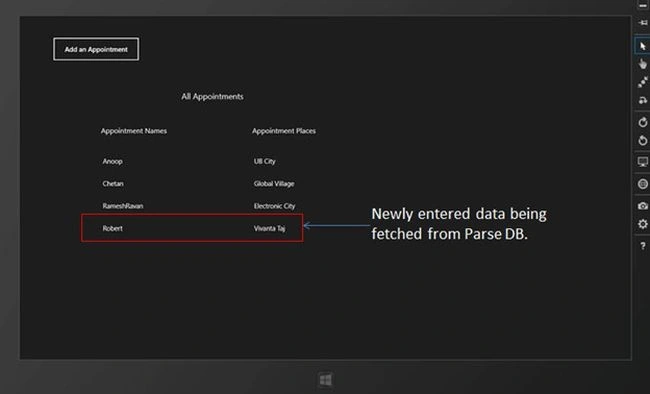Open simulator help question mark

point(643,246)
